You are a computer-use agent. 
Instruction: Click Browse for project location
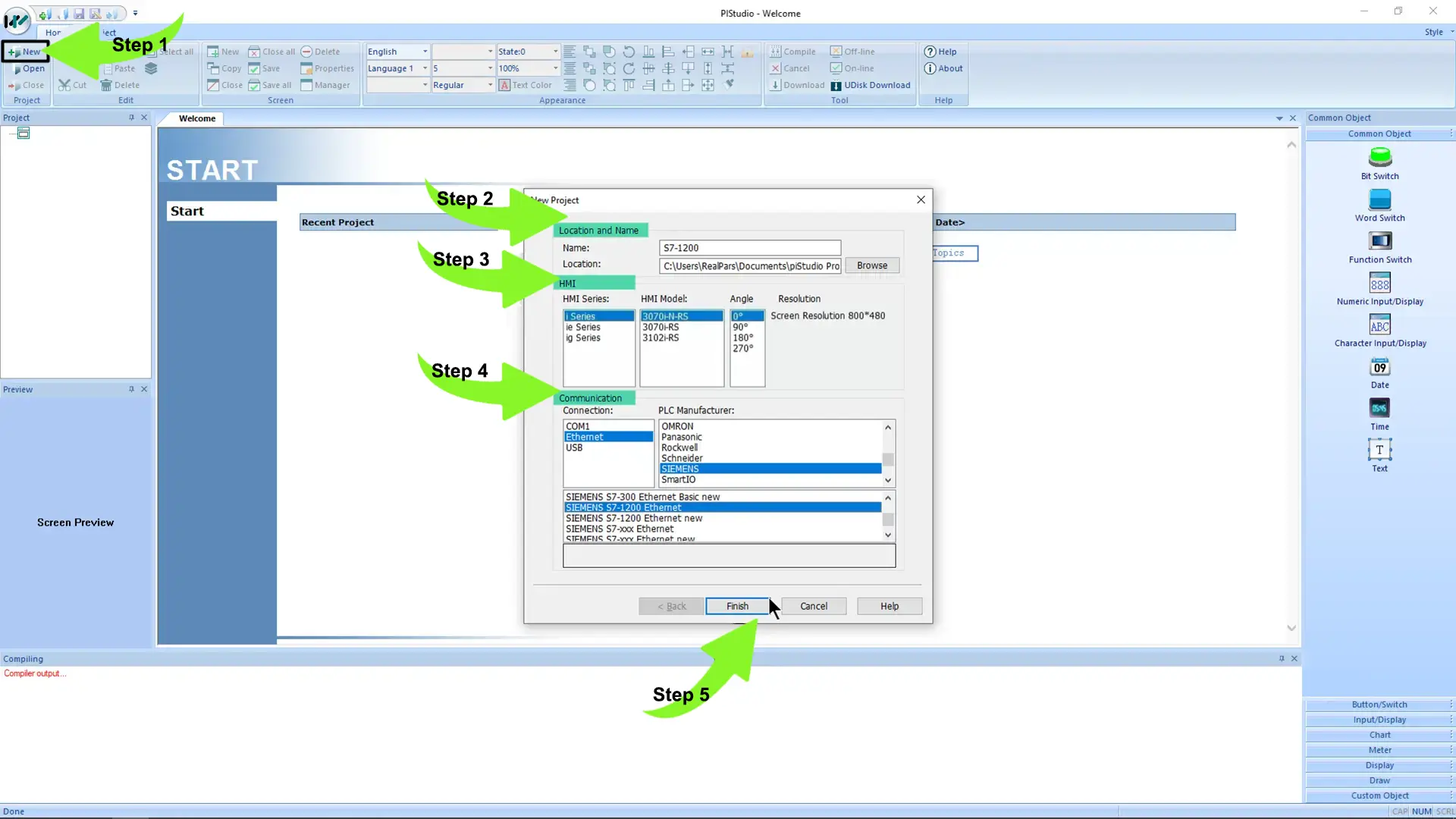coord(872,265)
